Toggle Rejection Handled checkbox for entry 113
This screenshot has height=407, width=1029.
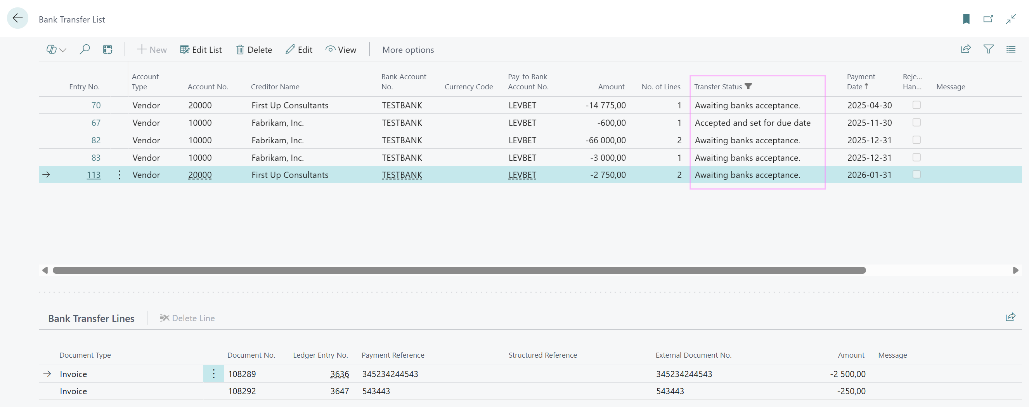tap(916, 175)
